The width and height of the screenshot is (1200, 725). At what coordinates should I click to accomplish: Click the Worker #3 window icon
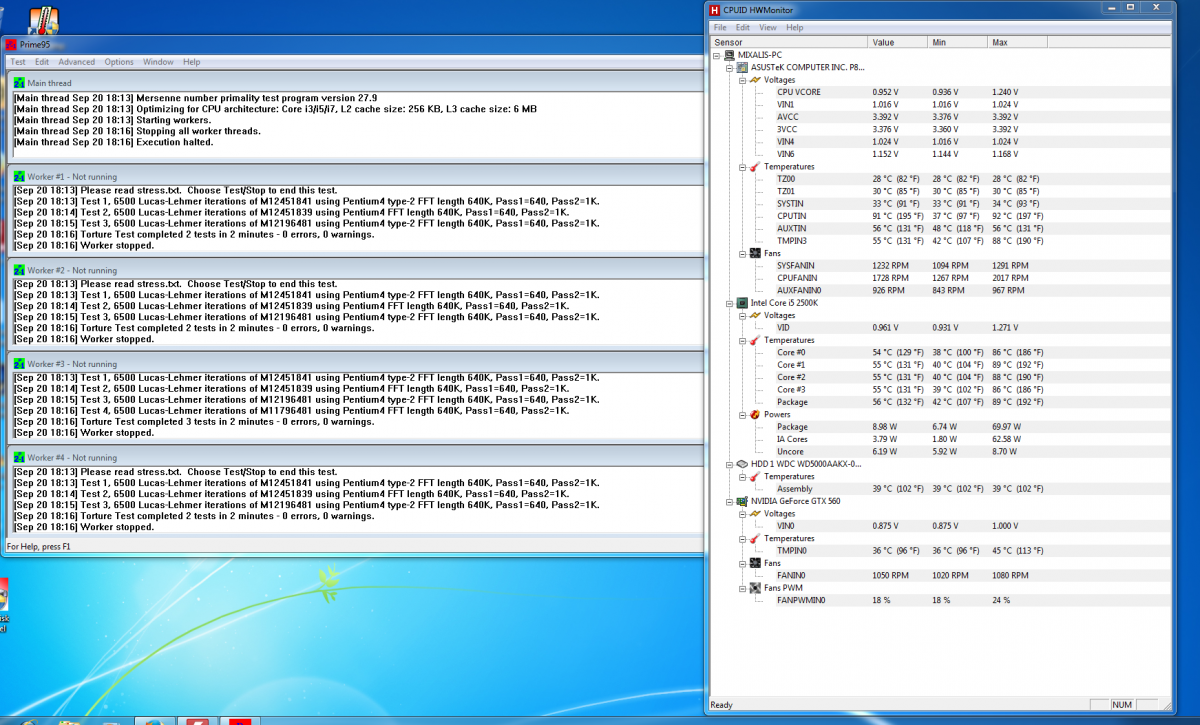pos(19,364)
